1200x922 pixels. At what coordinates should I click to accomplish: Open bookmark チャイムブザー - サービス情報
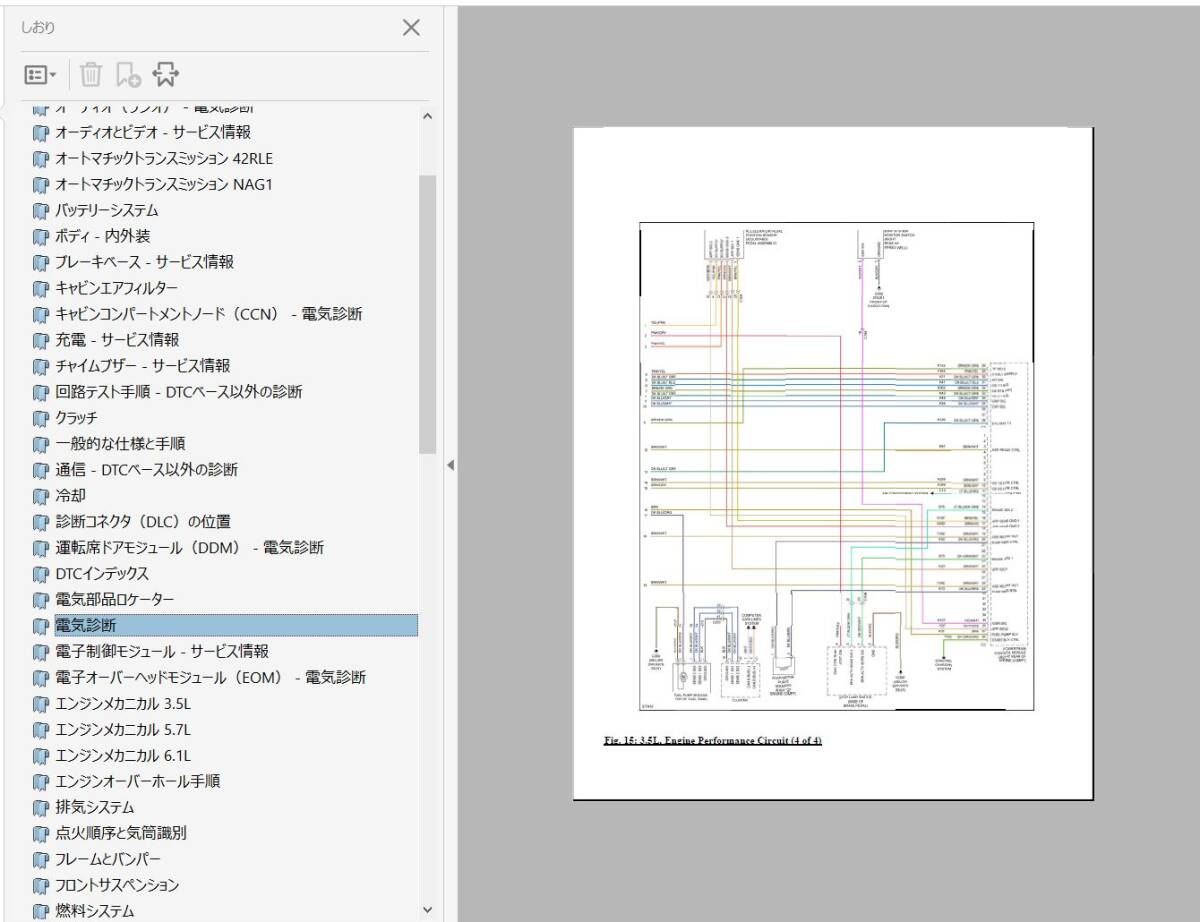pos(143,366)
